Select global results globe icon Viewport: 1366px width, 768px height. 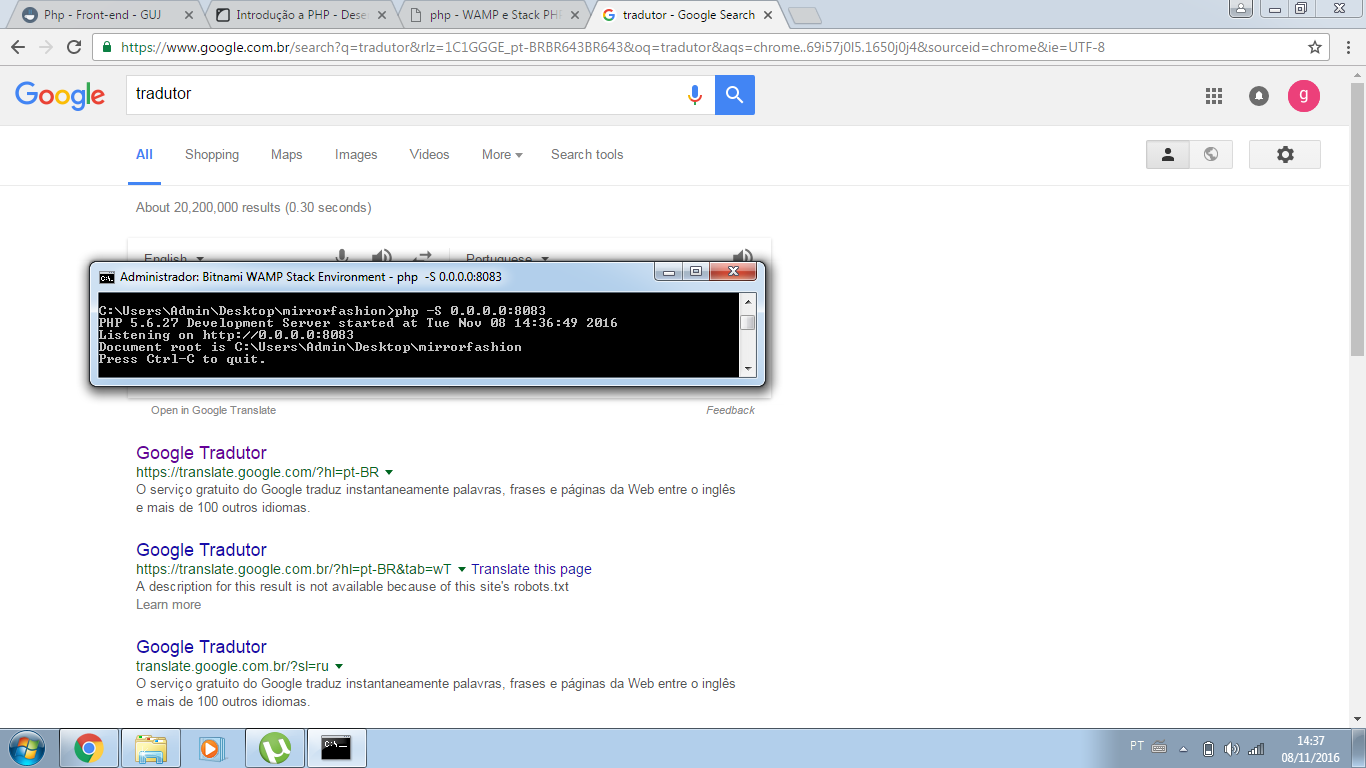(x=1211, y=155)
